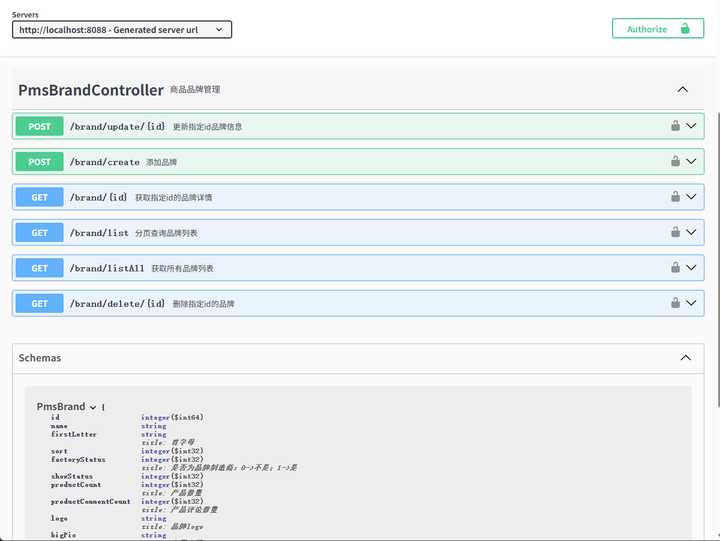The width and height of the screenshot is (720, 541).
Task: Toggle the PmsBrand schema model arrow
Action: (93, 407)
